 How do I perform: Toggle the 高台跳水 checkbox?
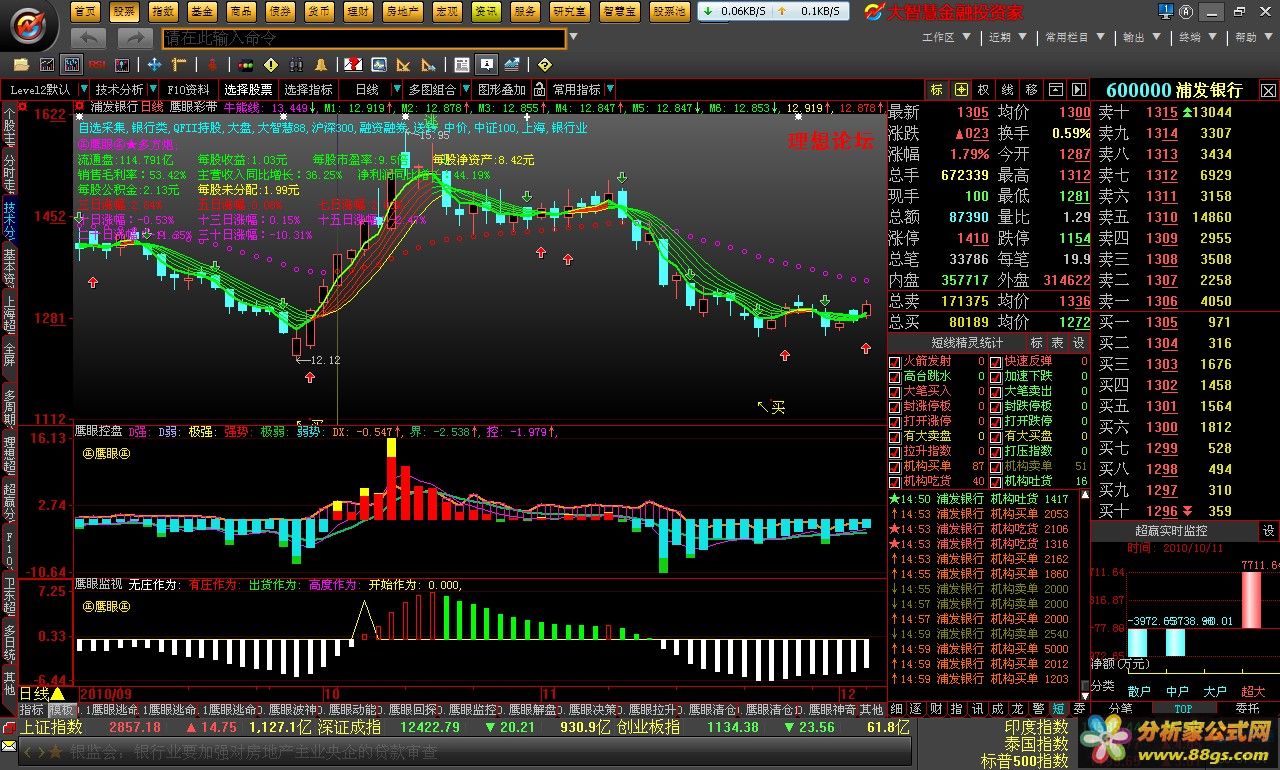coord(895,376)
